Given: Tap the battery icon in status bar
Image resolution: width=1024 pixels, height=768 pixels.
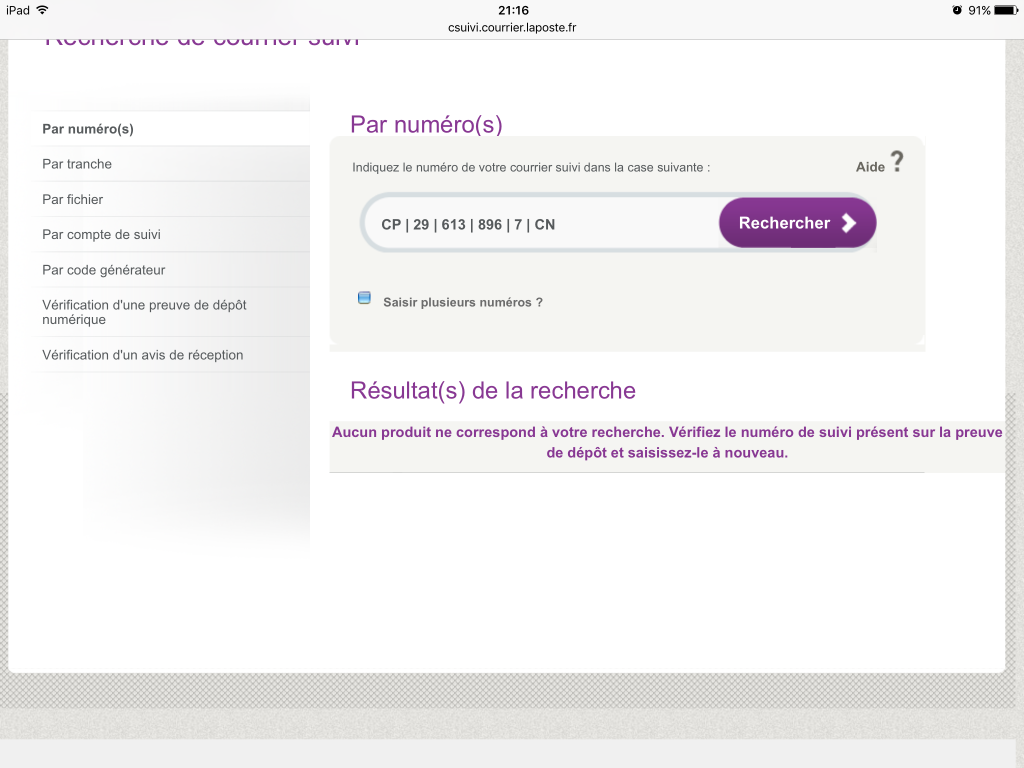Looking at the screenshot, I should 1006,10.
